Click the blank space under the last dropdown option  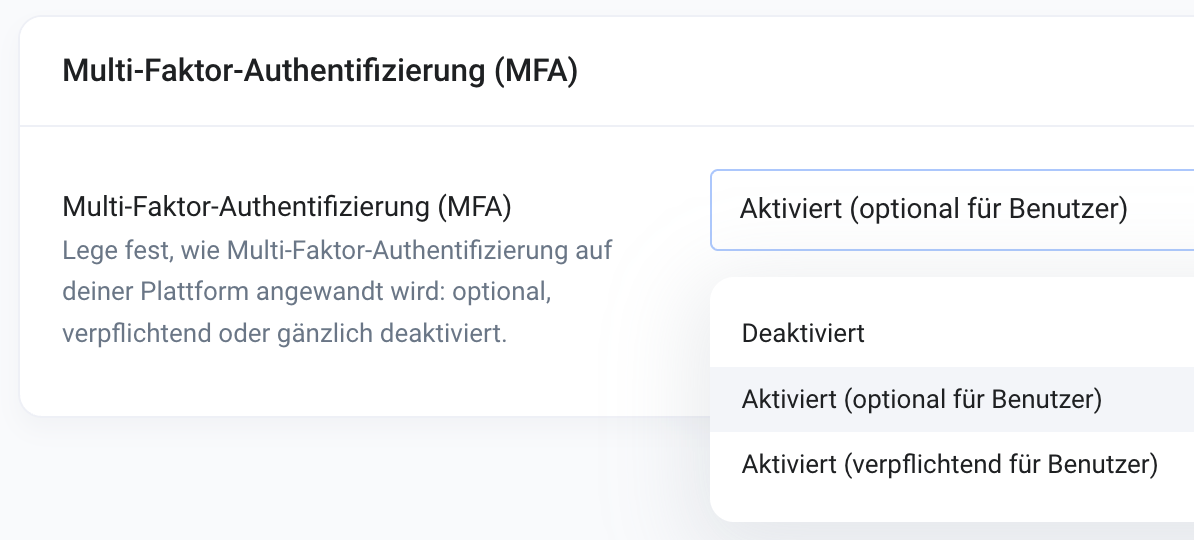tap(950, 505)
